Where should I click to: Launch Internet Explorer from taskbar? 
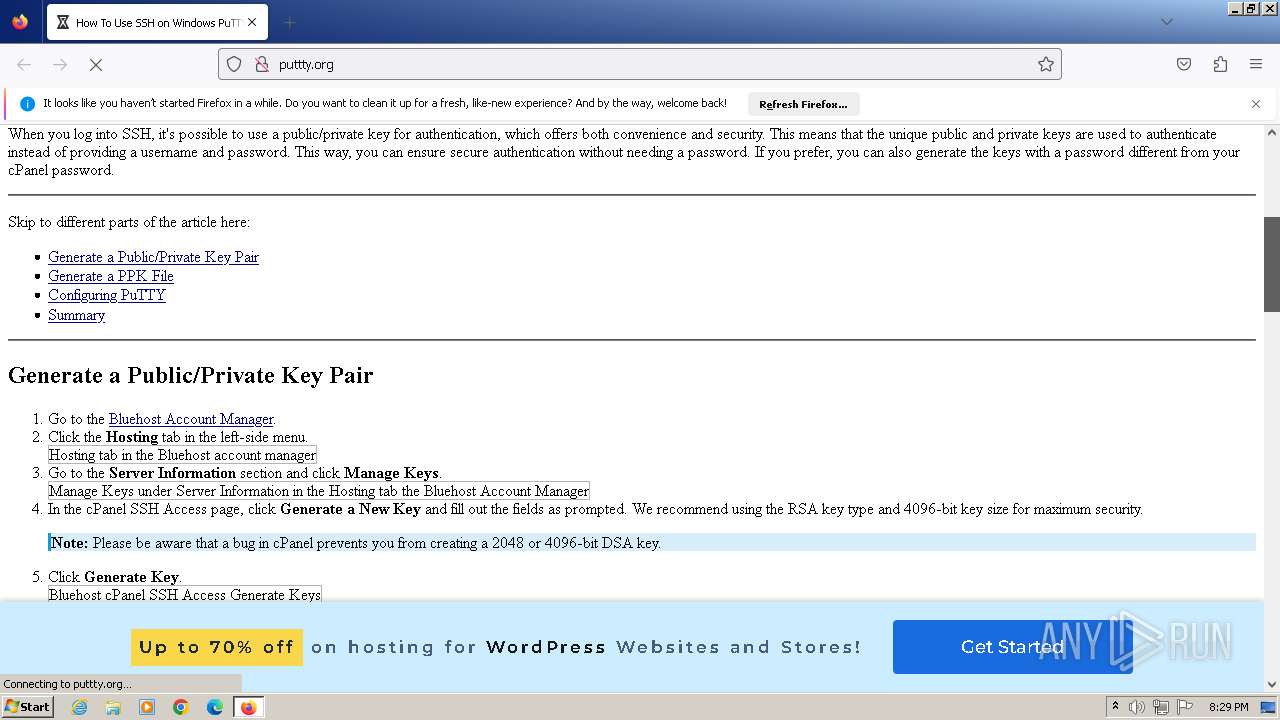click(x=80, y=707)
